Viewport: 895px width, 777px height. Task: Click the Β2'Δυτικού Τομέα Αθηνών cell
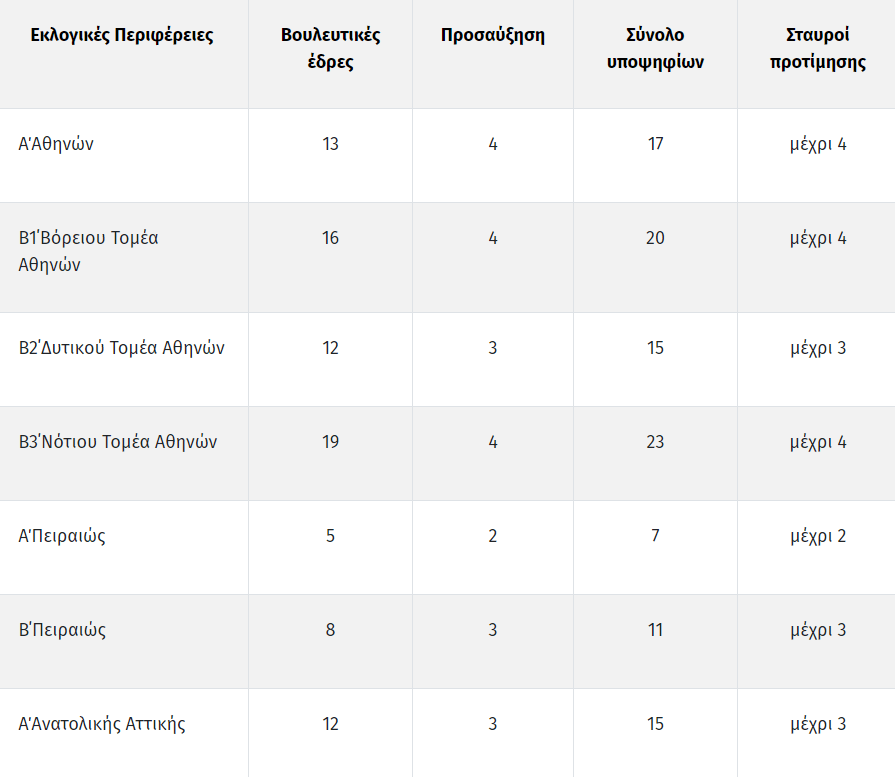(x=122, y=348)
